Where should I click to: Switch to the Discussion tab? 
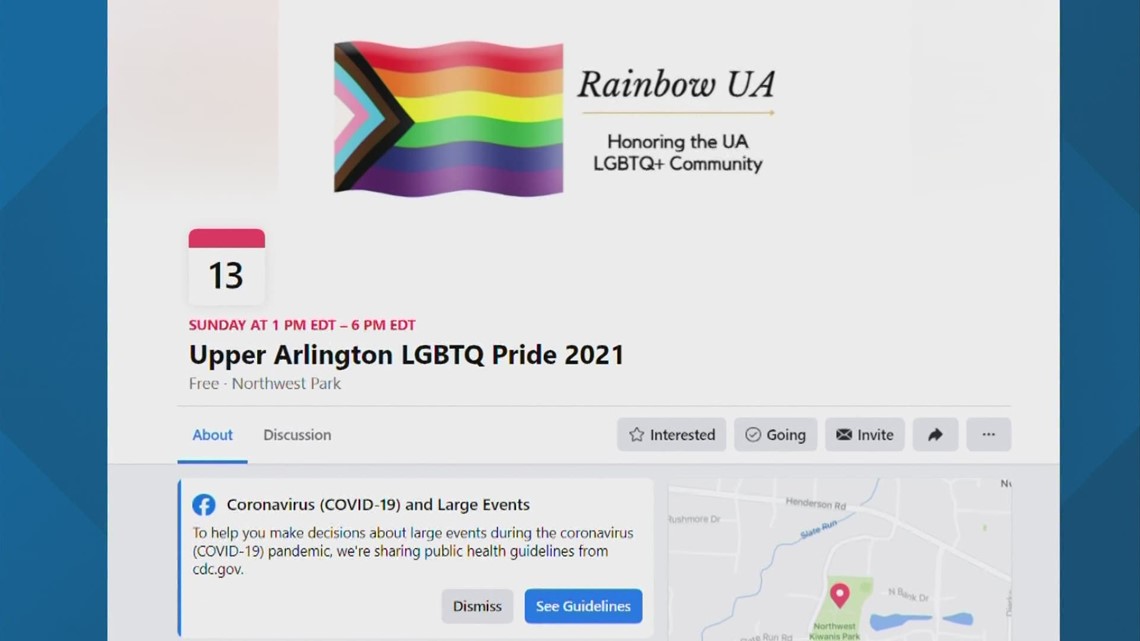[x=297, y=435]
